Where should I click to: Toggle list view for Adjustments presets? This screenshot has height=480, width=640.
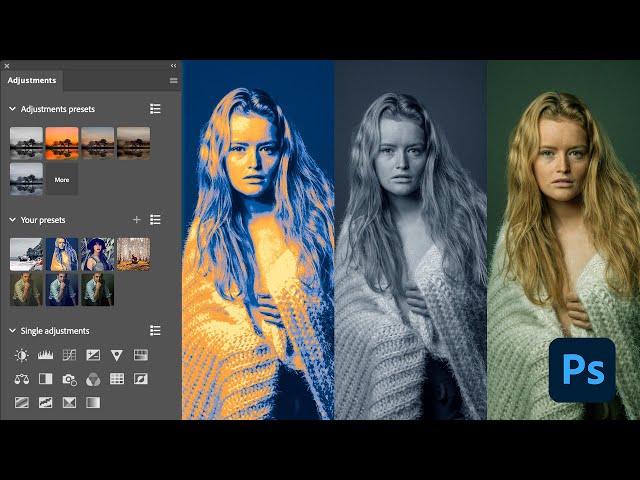155,109
